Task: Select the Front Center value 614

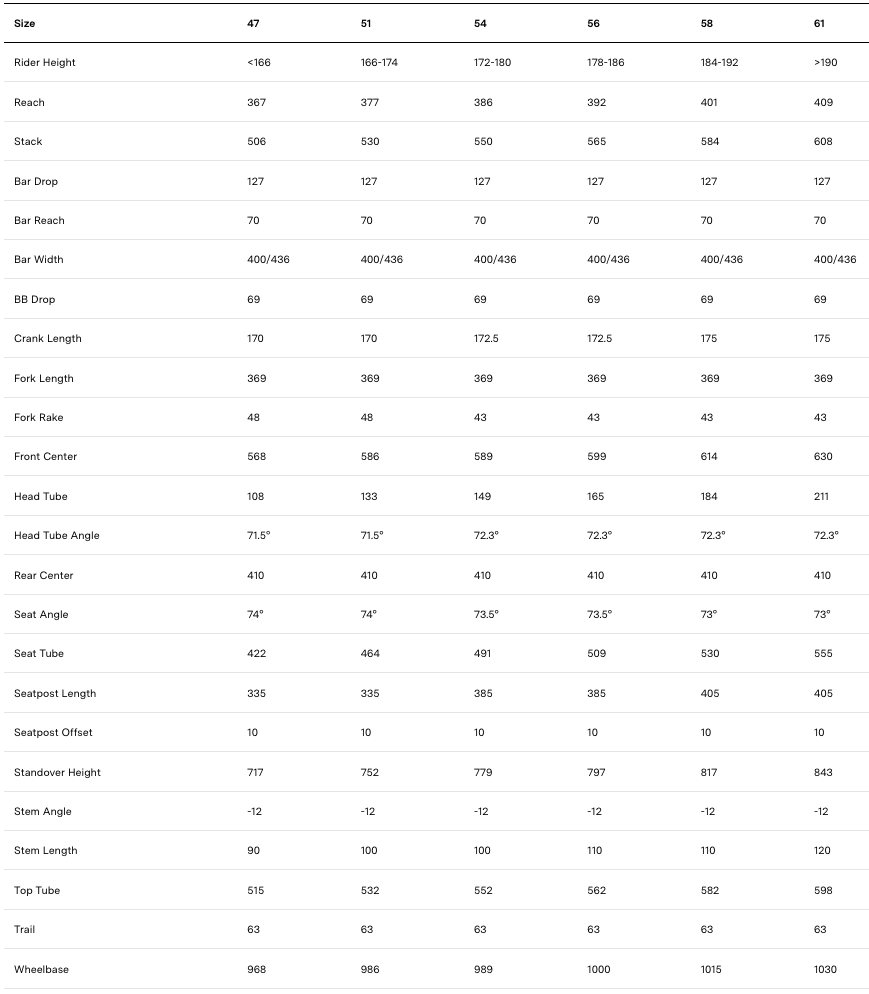Action: tap(709, 457)
